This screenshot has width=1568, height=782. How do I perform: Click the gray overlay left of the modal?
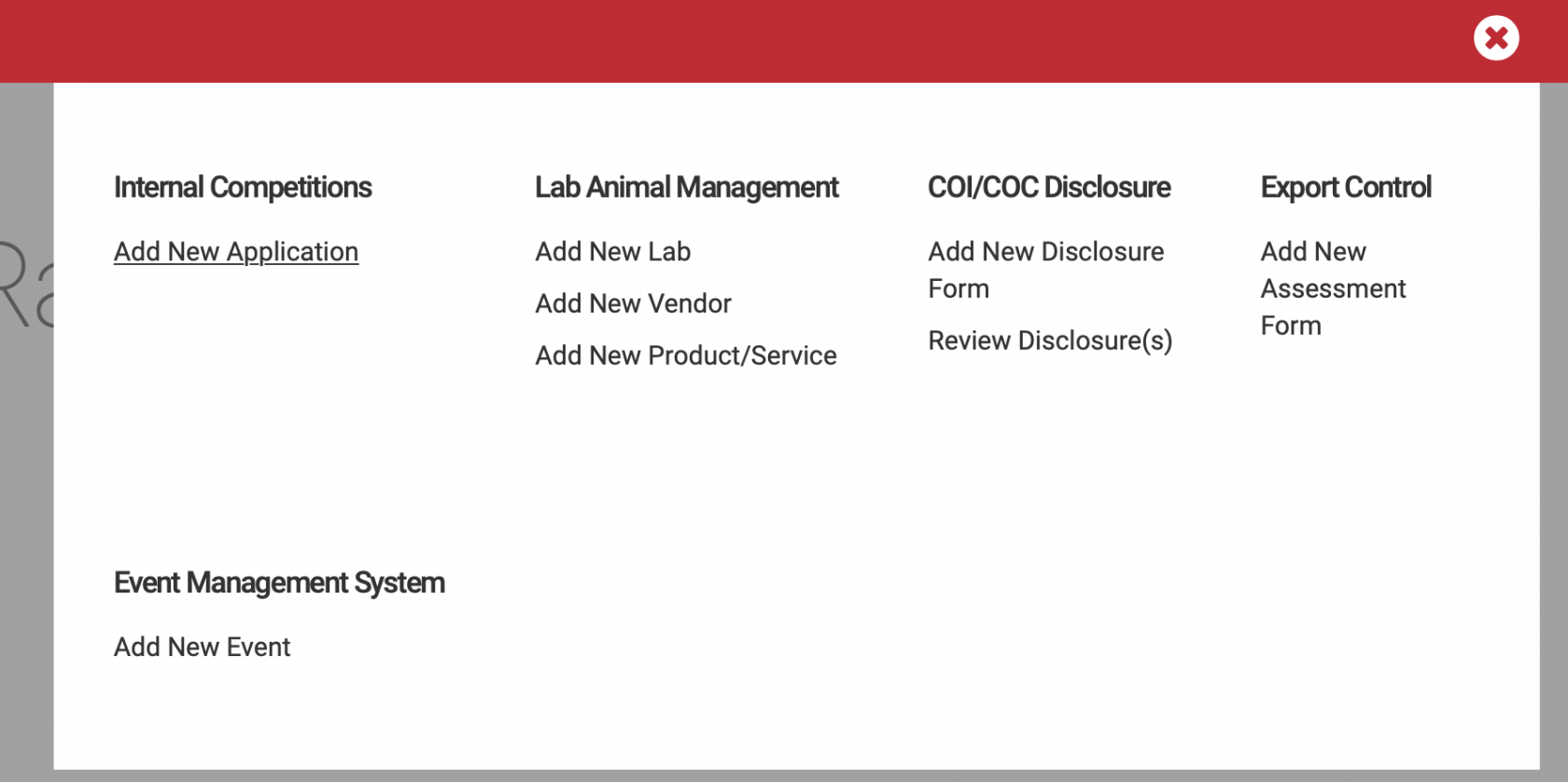click(26, 523)
